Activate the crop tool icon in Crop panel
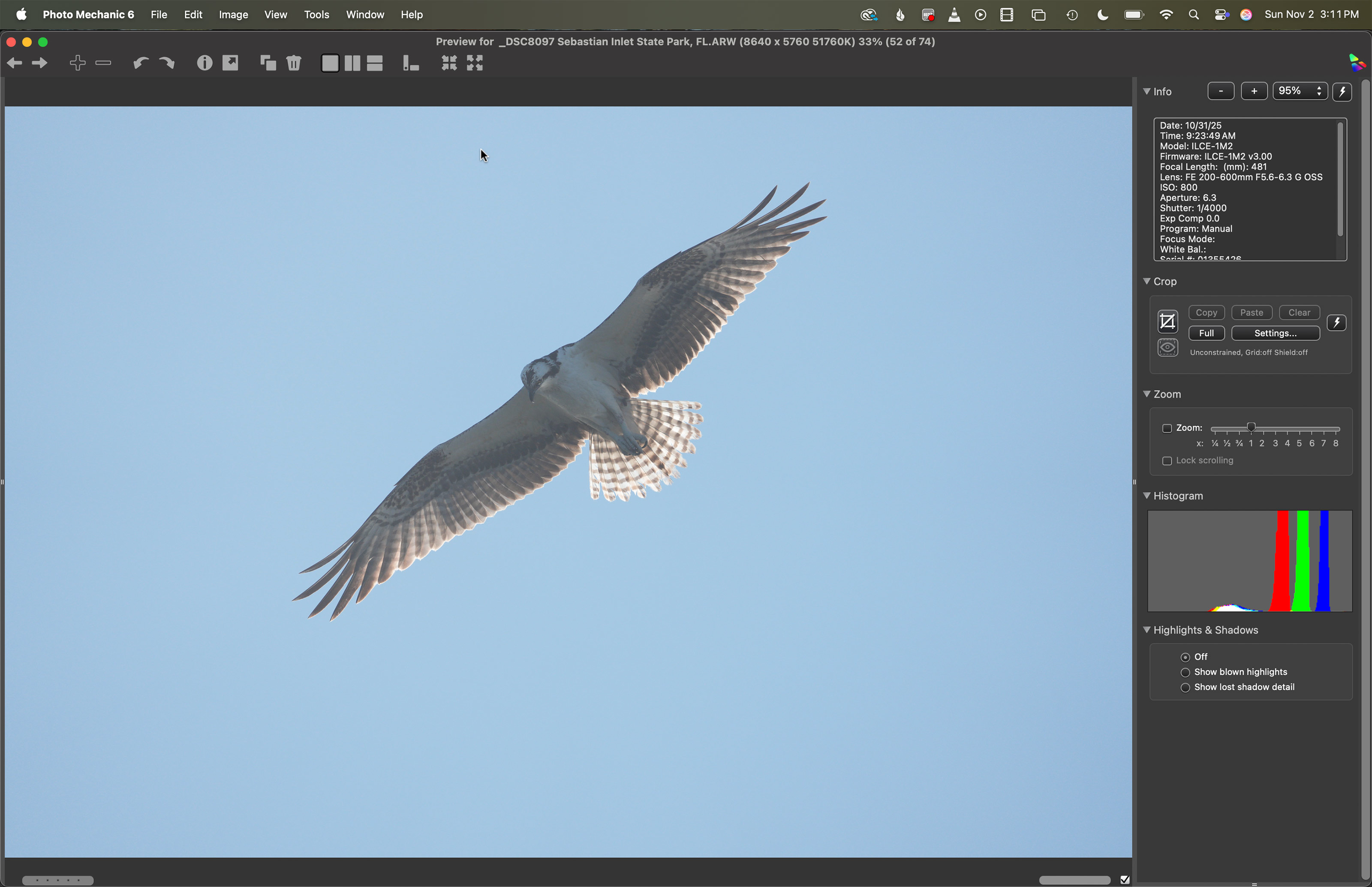Screen dimensions: 1372x887 tap(1167, 322)
